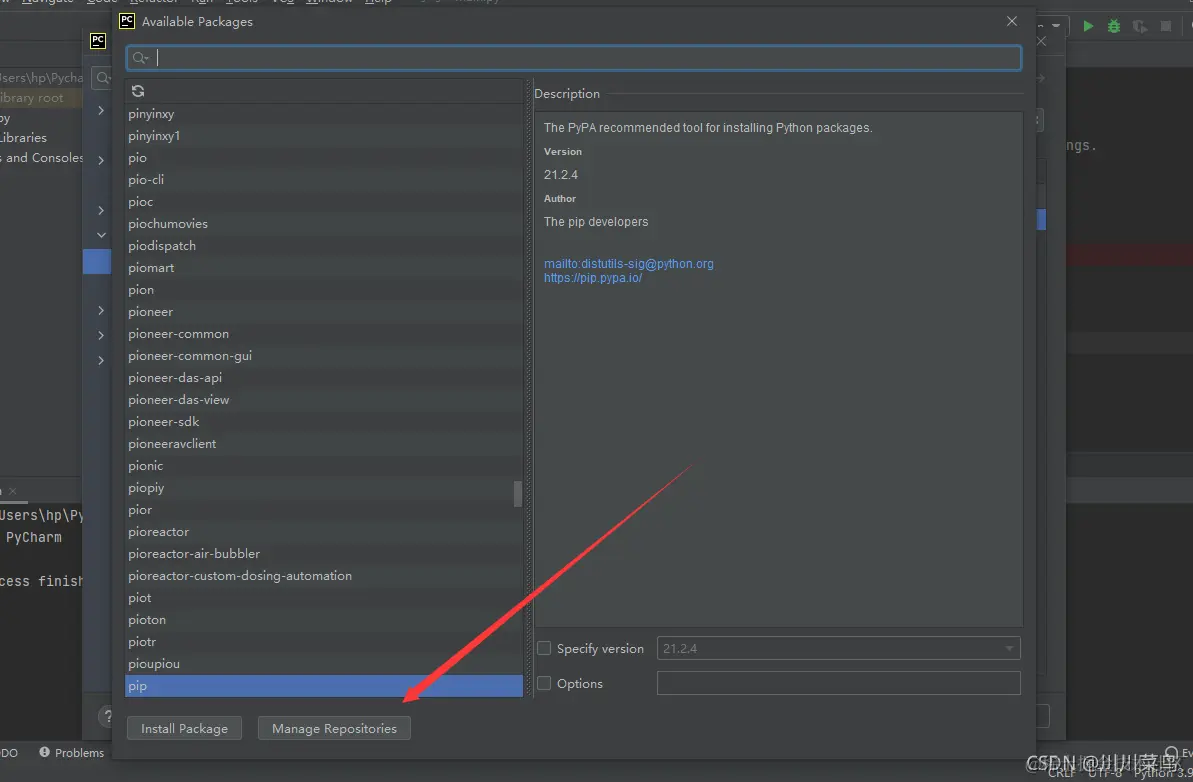Select the piochumovies package

[324, 224]
